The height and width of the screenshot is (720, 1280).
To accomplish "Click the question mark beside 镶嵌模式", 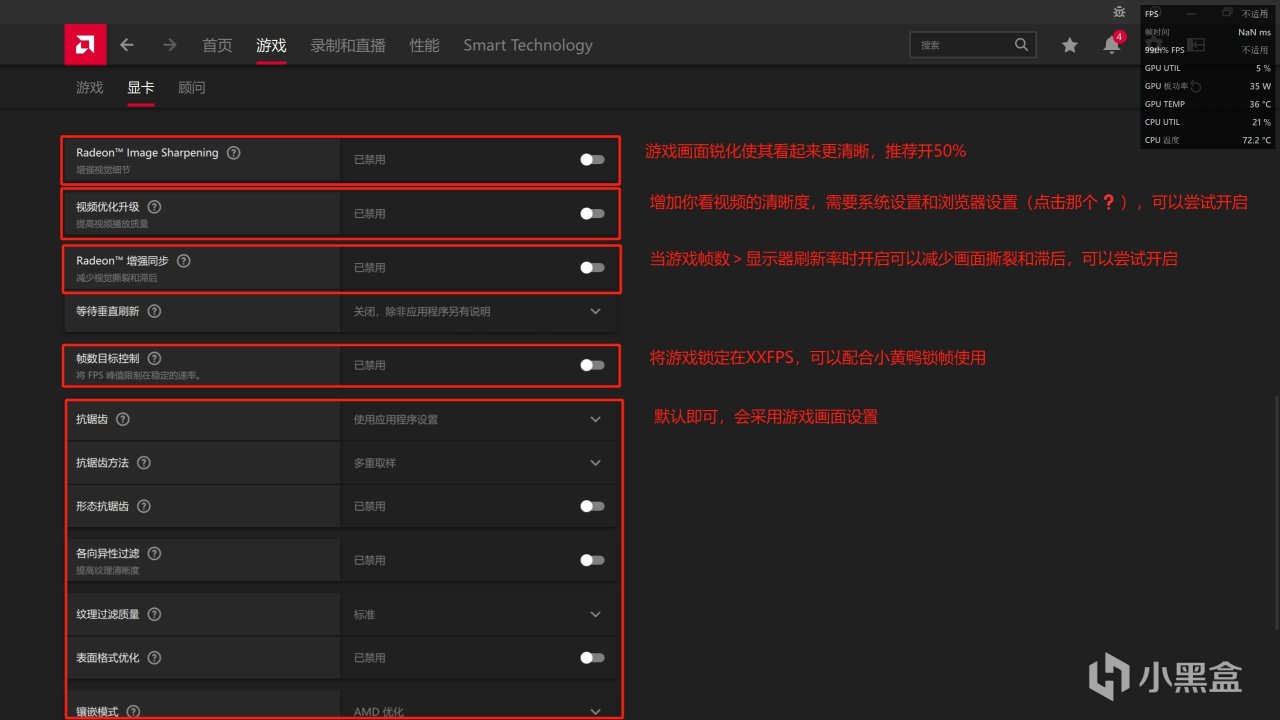I will coord(133,712).
